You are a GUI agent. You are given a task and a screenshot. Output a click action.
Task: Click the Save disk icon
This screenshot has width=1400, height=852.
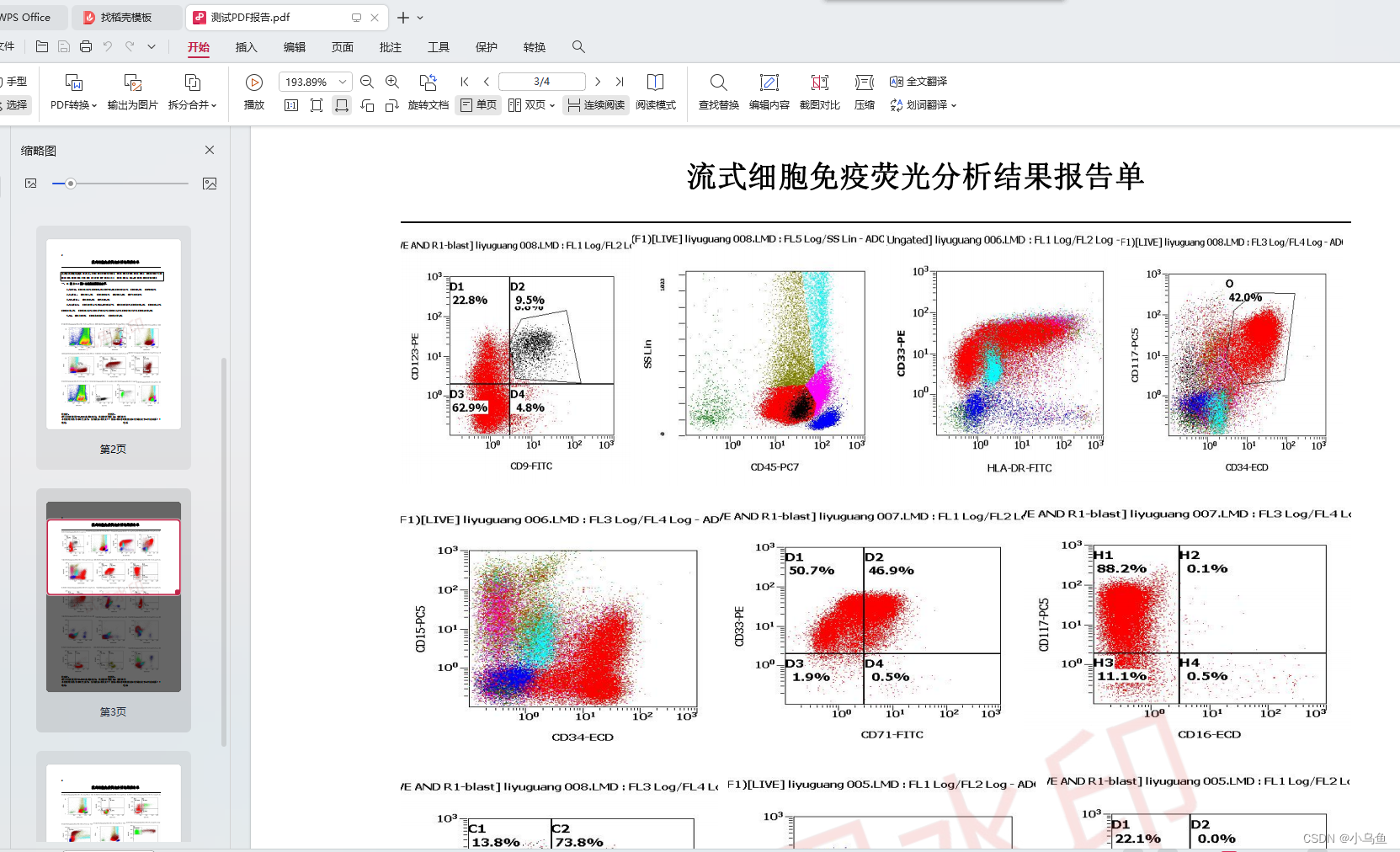pos(64,47)
